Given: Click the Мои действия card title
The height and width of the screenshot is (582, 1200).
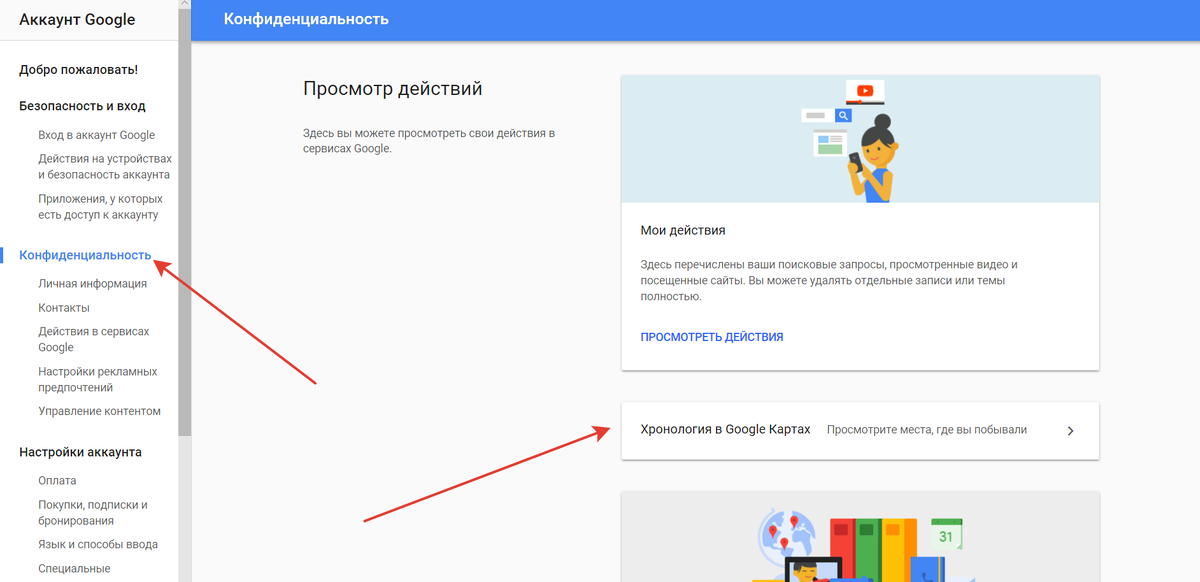Looking at the screenshot, I should point(683,230).
